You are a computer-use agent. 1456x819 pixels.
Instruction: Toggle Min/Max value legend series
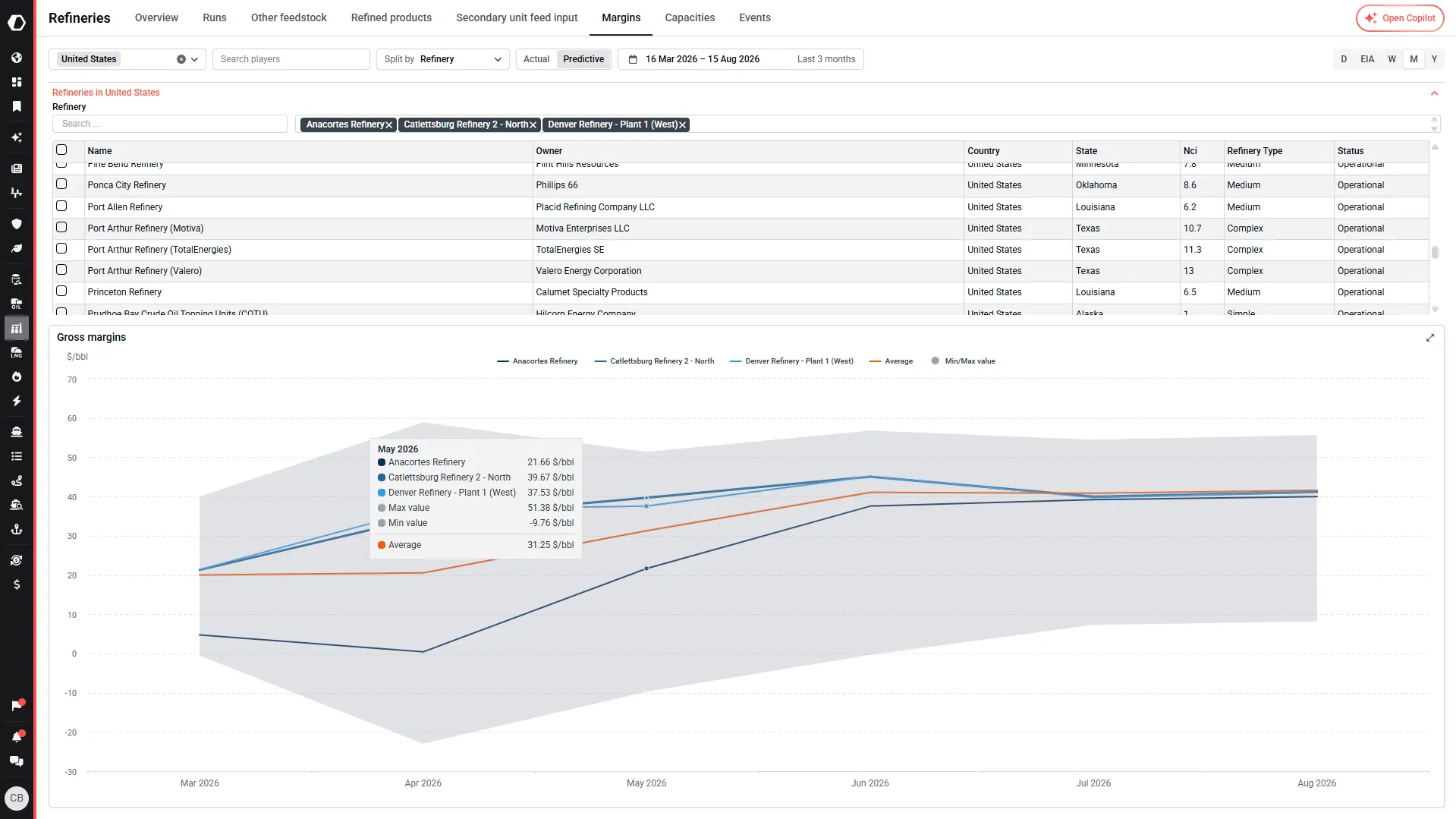pos(963,361)
